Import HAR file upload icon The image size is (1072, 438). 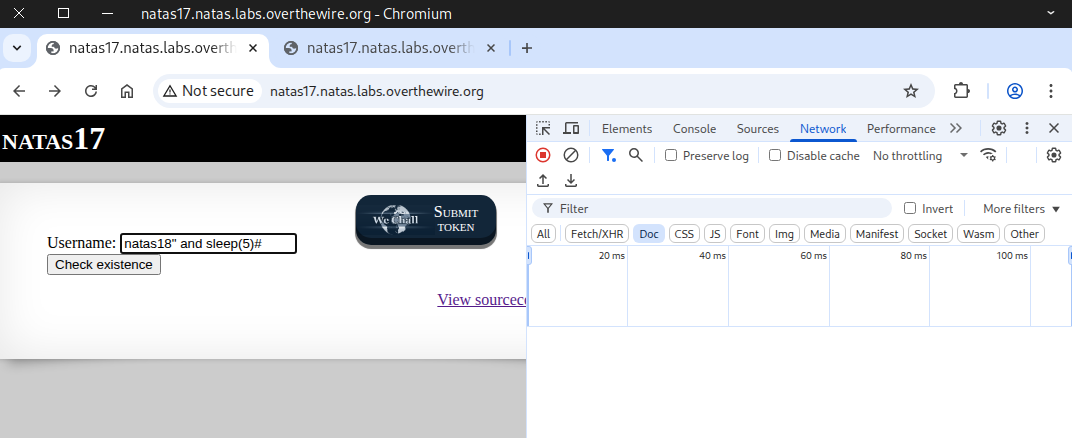pyautogui.click(x=543, y=181)
